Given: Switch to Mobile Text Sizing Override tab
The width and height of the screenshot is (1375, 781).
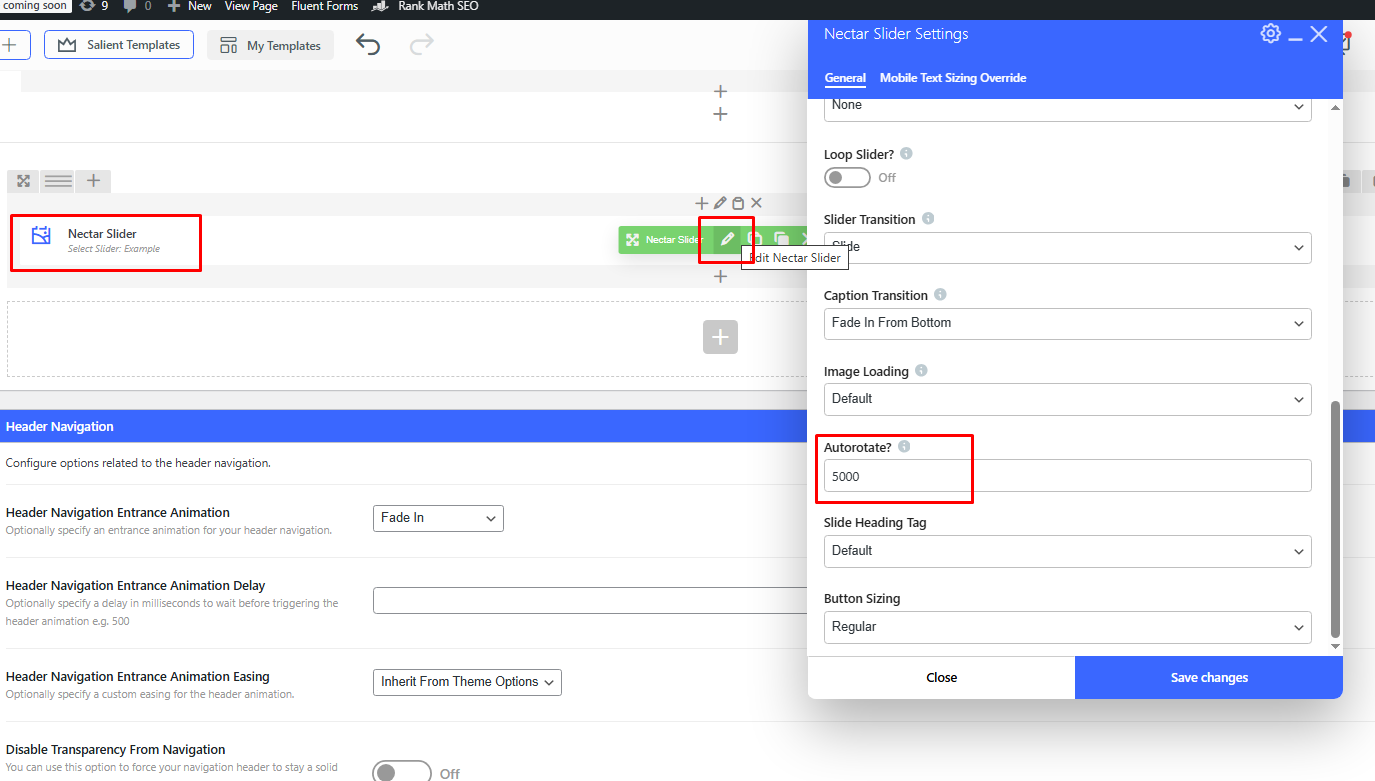Looking at the screenshot, I should (x=952, y=78).
